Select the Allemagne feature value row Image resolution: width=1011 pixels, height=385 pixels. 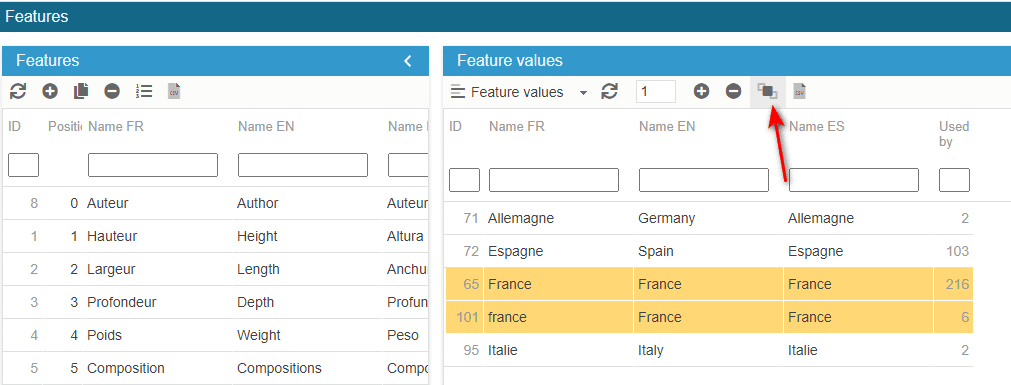[x=709, y=218]
